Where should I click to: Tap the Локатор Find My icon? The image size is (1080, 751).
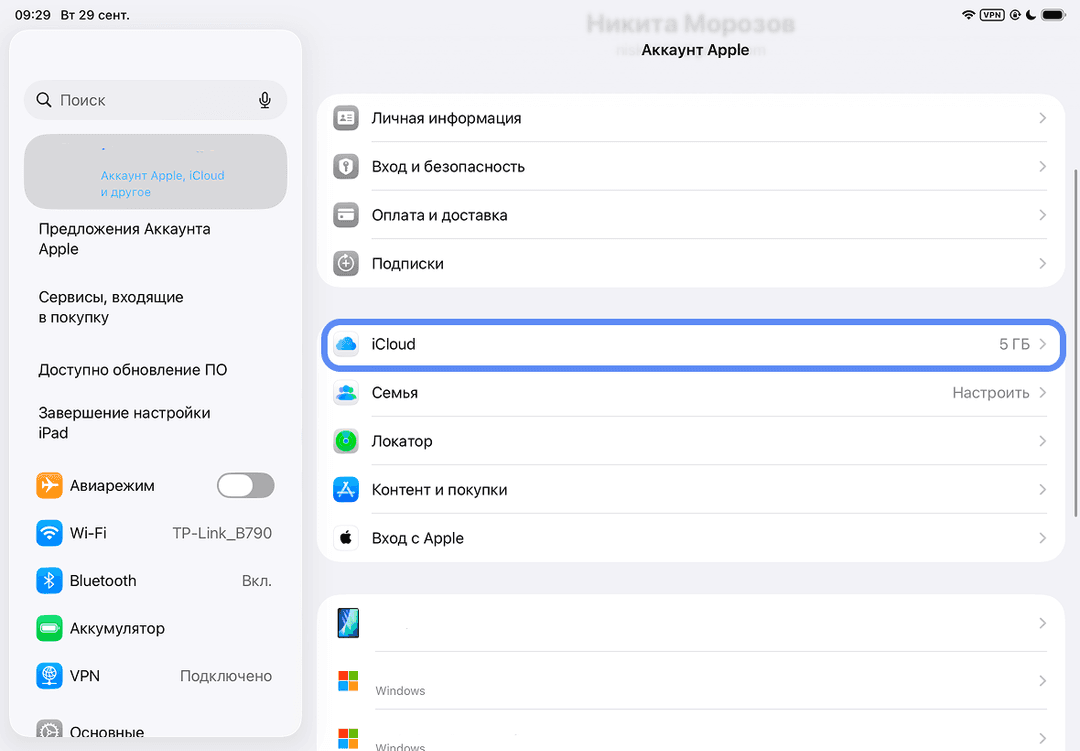pyautogui.click(x=346, y=441)
